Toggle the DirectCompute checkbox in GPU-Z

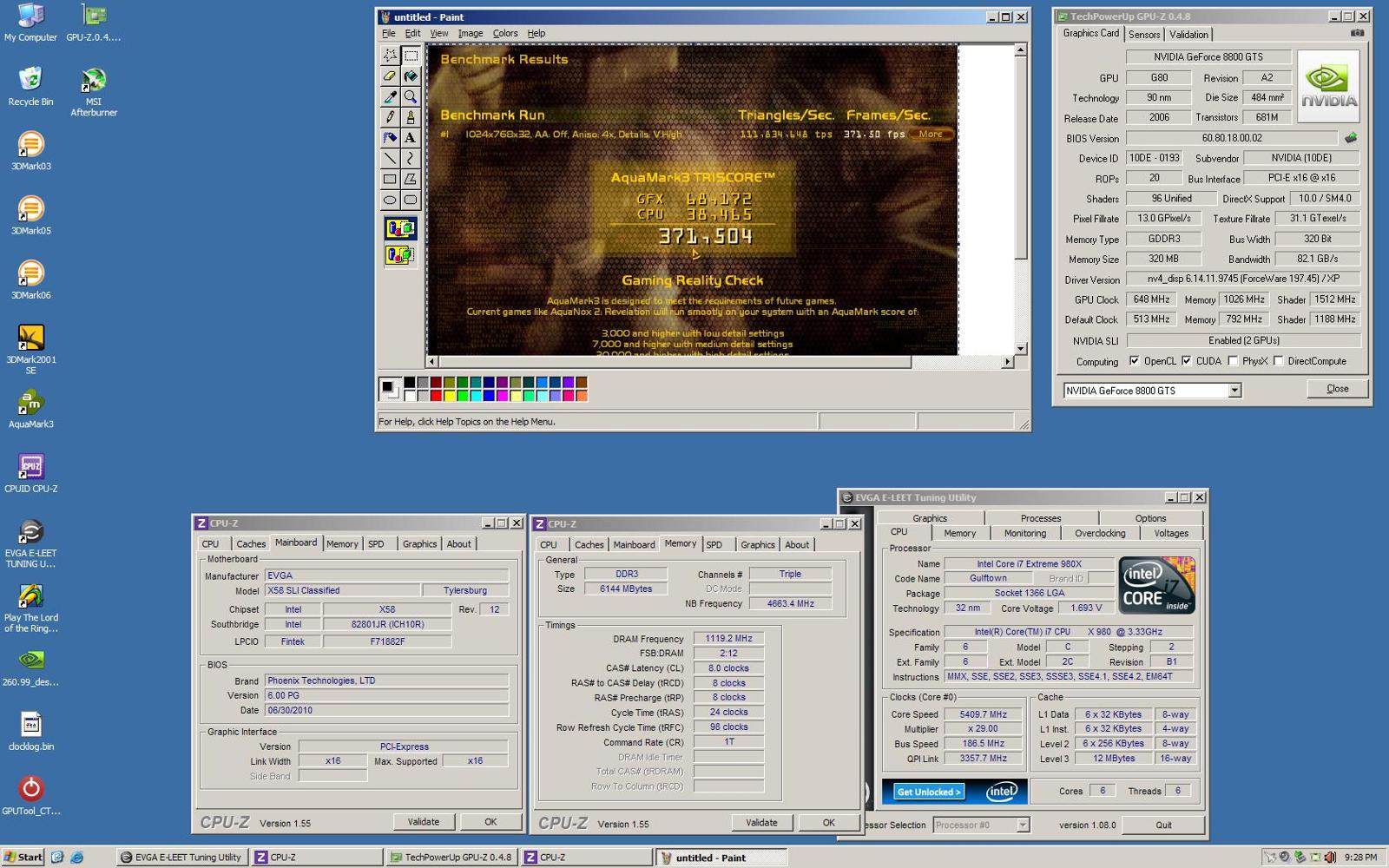(x=1278, y=361)
